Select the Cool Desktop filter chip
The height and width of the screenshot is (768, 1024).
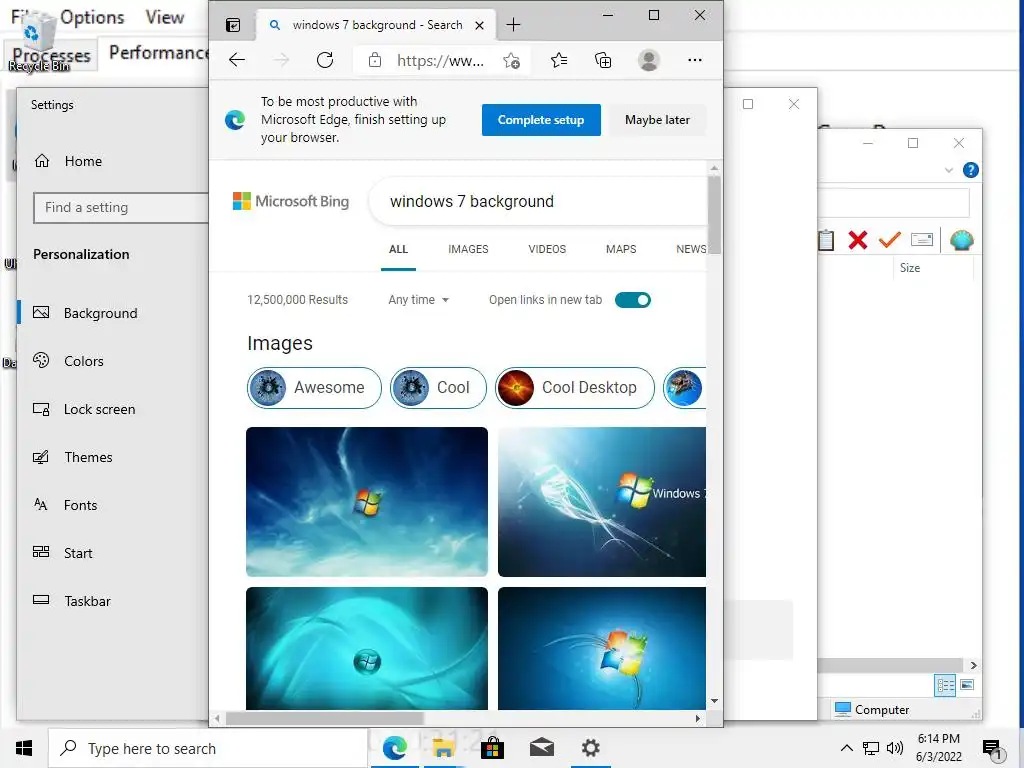tap(575, 388)
